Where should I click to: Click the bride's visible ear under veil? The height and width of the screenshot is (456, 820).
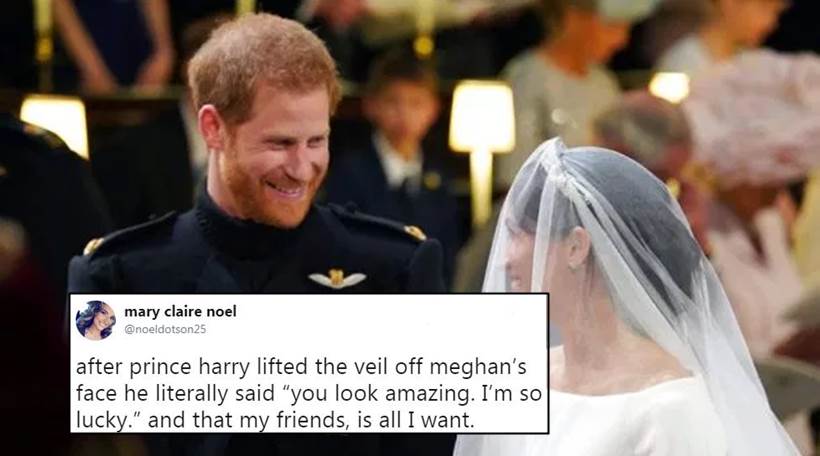(x=579, y=247)
